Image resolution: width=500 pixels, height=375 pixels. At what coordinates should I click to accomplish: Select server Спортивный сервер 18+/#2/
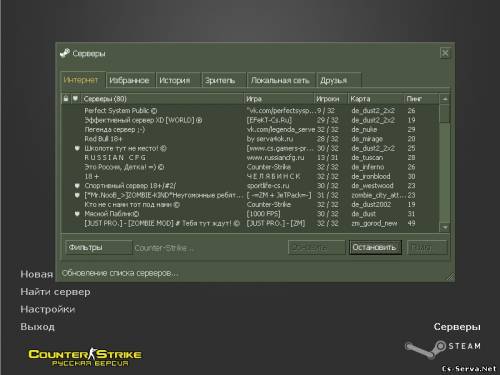coord(250,186)
